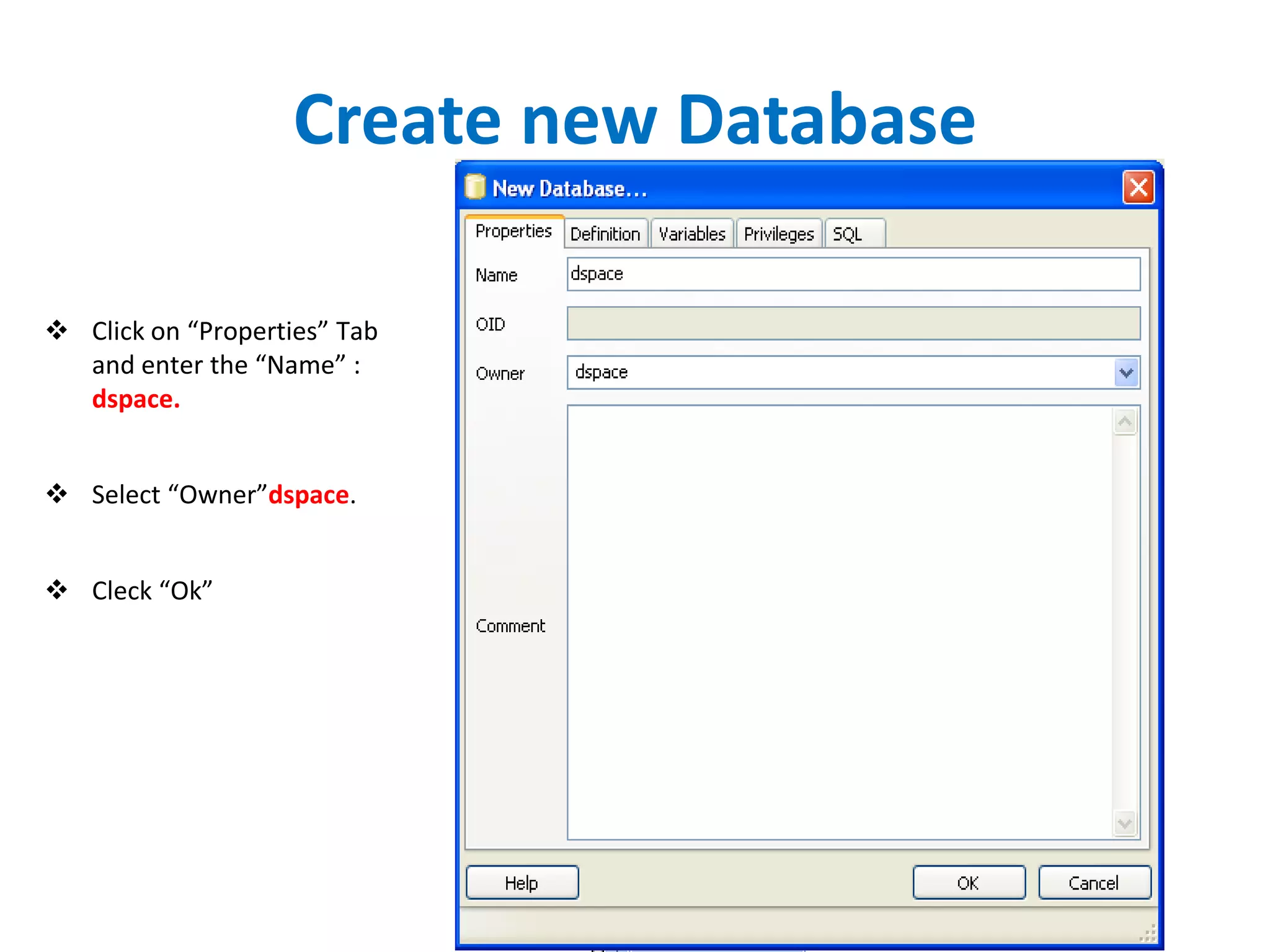This screenshot has width=1270, height=952.
Task: Click the dialog resize grip corner
Action: tap(1148, 933)
